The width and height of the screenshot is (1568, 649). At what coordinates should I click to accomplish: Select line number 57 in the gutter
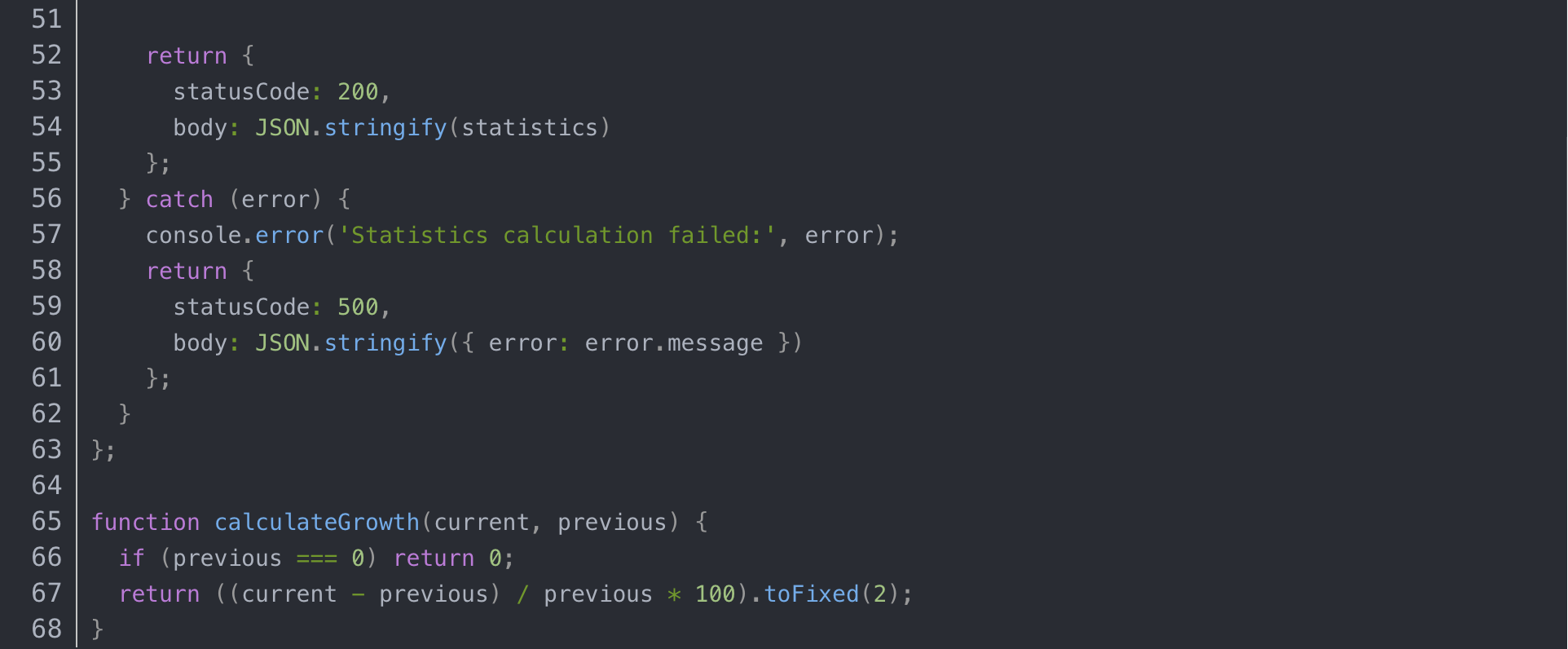point(46,235)
